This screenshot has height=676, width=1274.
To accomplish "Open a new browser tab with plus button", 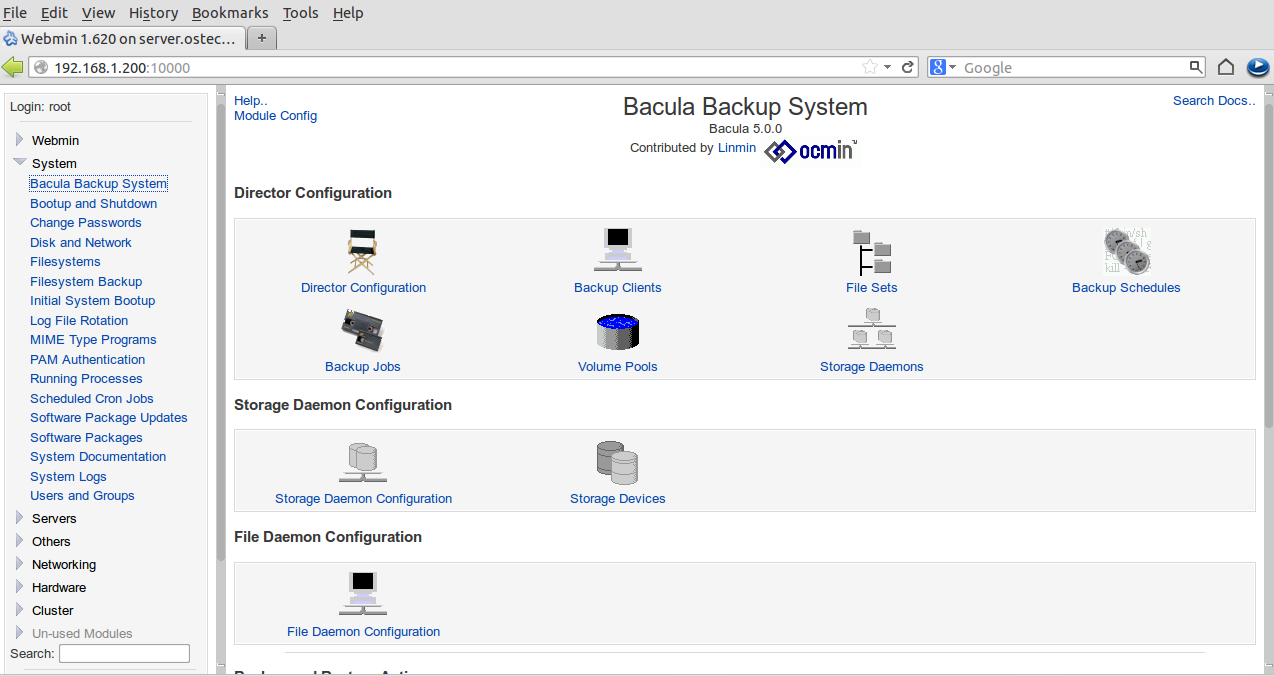I will click(x=262, y=38).
